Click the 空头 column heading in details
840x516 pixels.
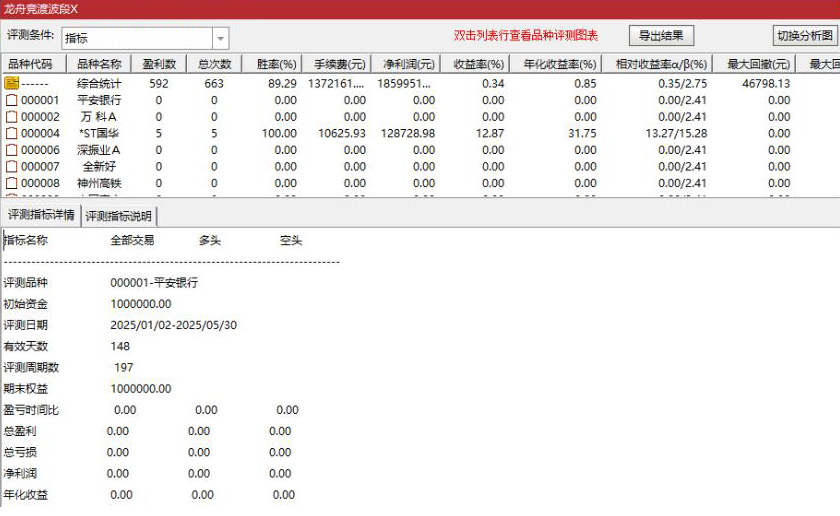[x=291, y=241]
